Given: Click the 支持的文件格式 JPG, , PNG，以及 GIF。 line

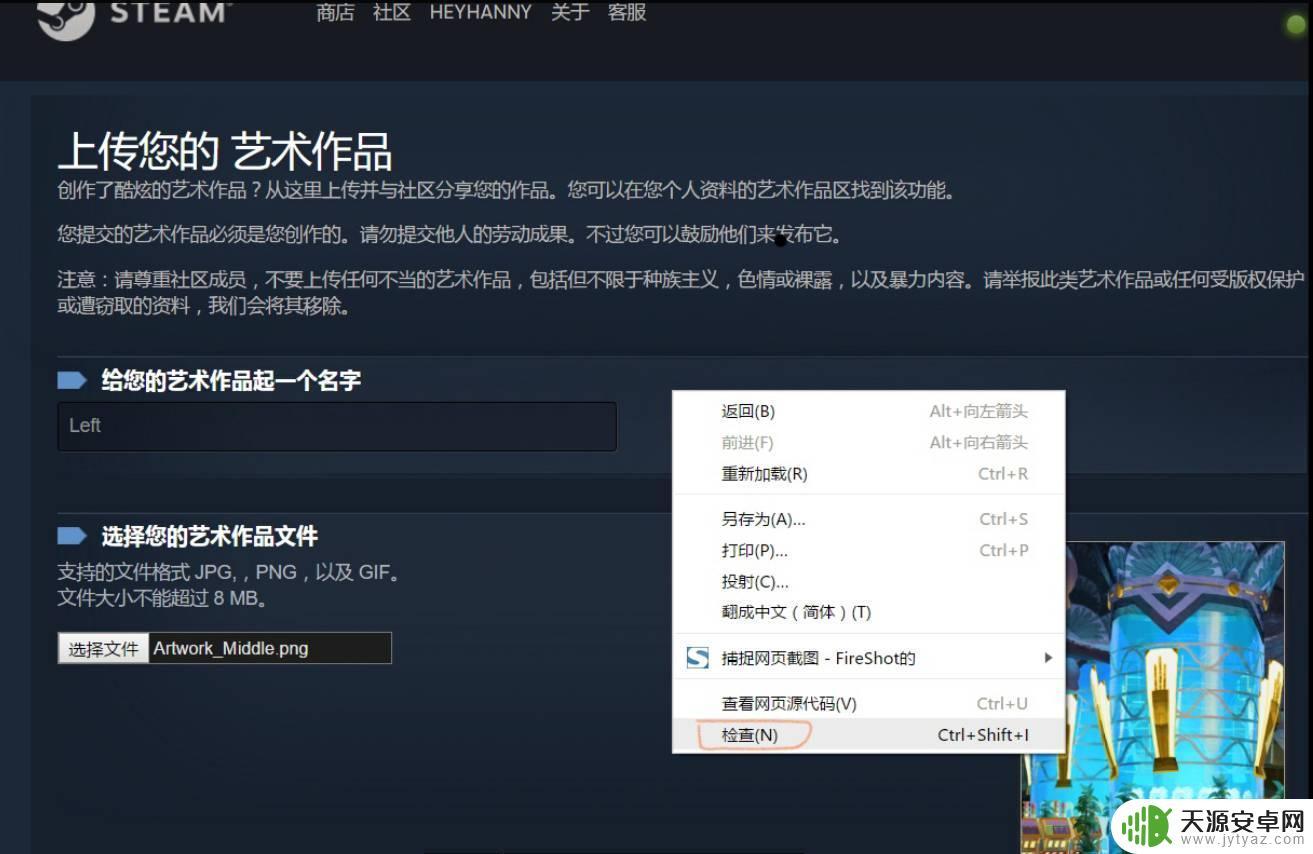Looking at the screenshot, I should 229,573.
